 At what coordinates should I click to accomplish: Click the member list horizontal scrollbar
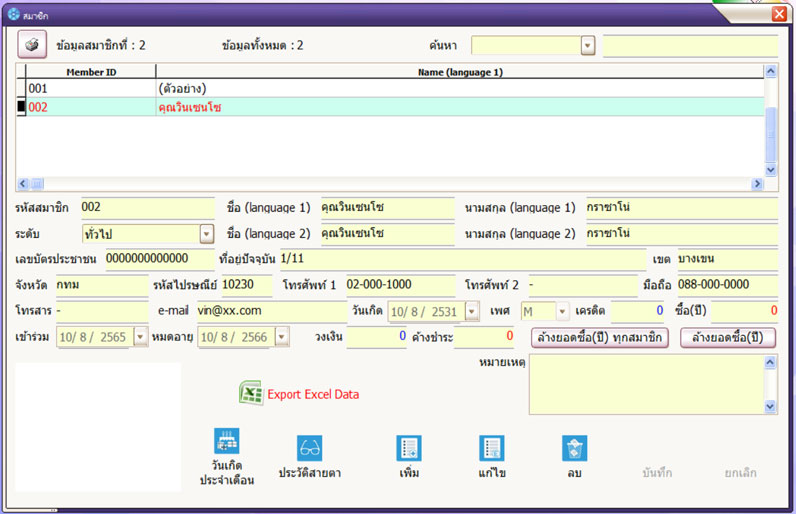(x=390, y=184)
